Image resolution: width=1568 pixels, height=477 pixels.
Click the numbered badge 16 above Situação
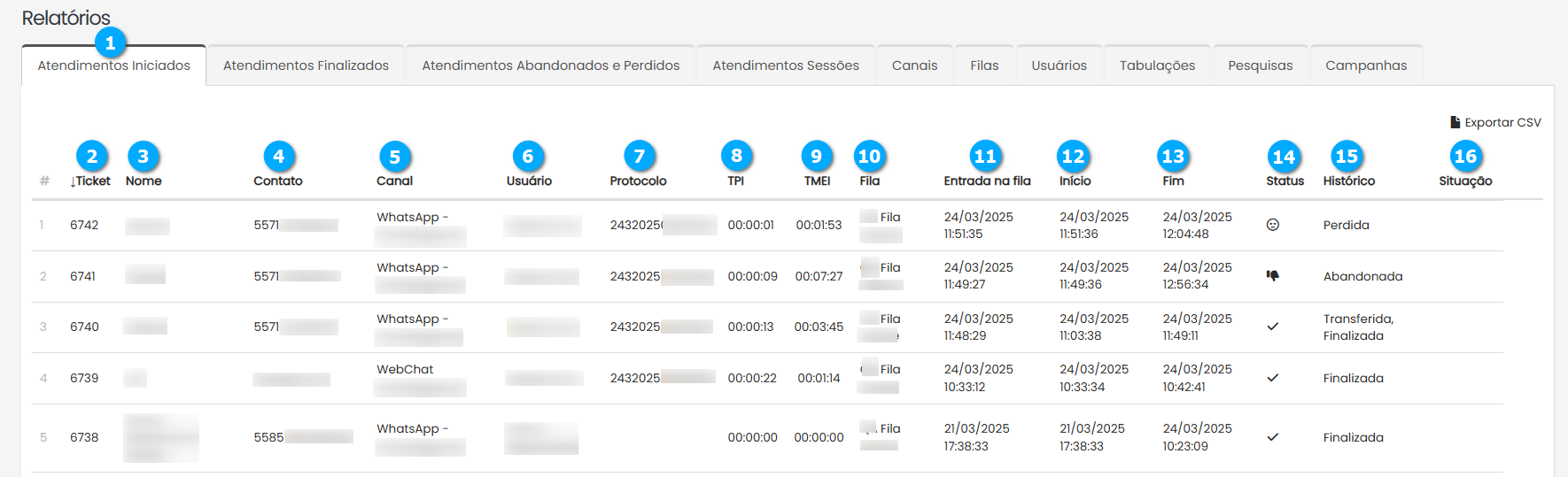click(1465, 157)
